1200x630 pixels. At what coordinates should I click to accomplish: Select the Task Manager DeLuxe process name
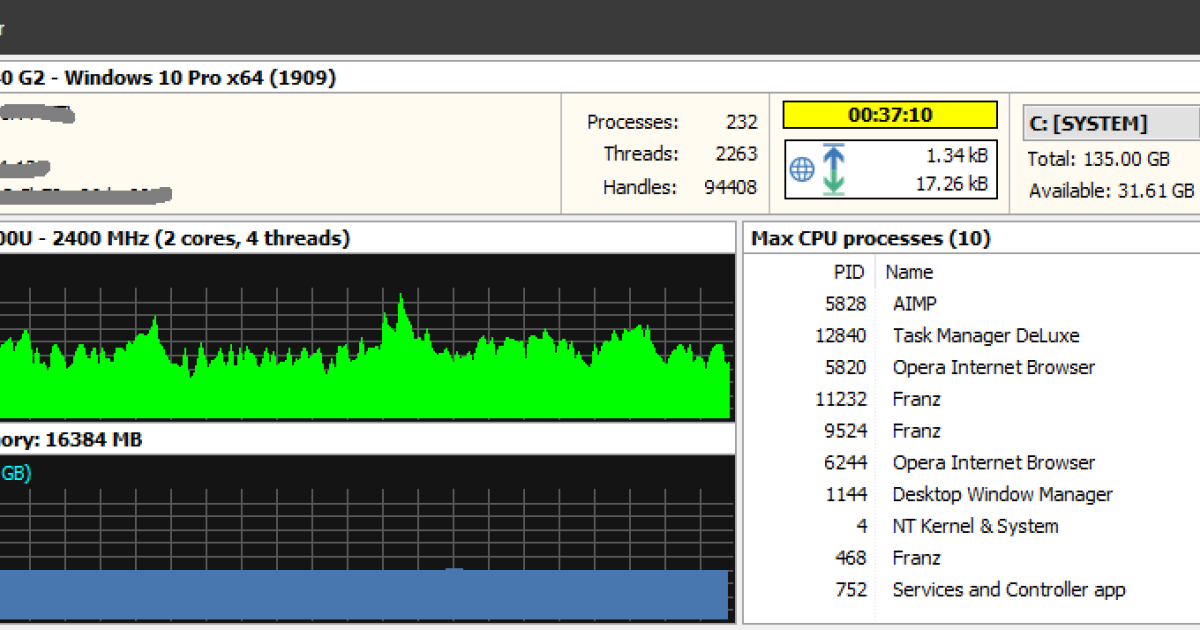tap(986, 336)
